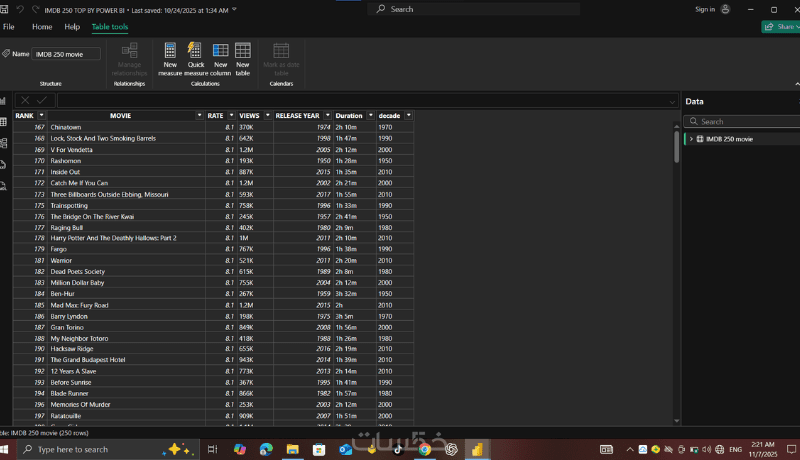
Task: Click the table vertical scrollbar thumb
Action: [677, 145]
